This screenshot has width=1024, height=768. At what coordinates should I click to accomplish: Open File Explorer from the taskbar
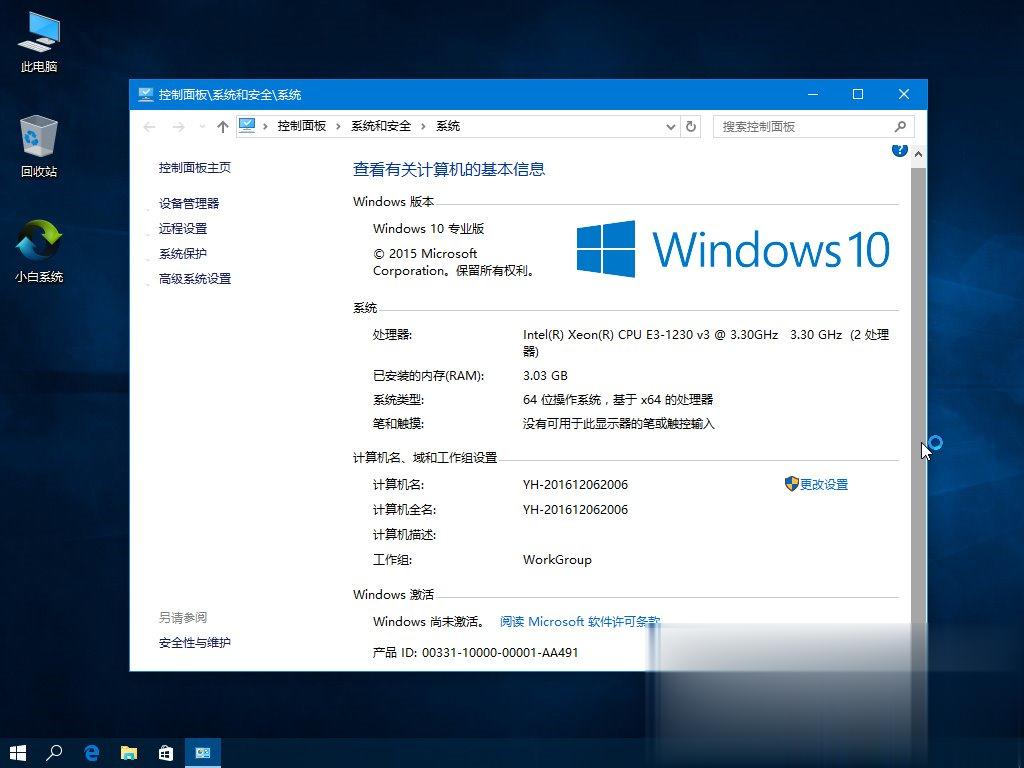pos(128,752)
